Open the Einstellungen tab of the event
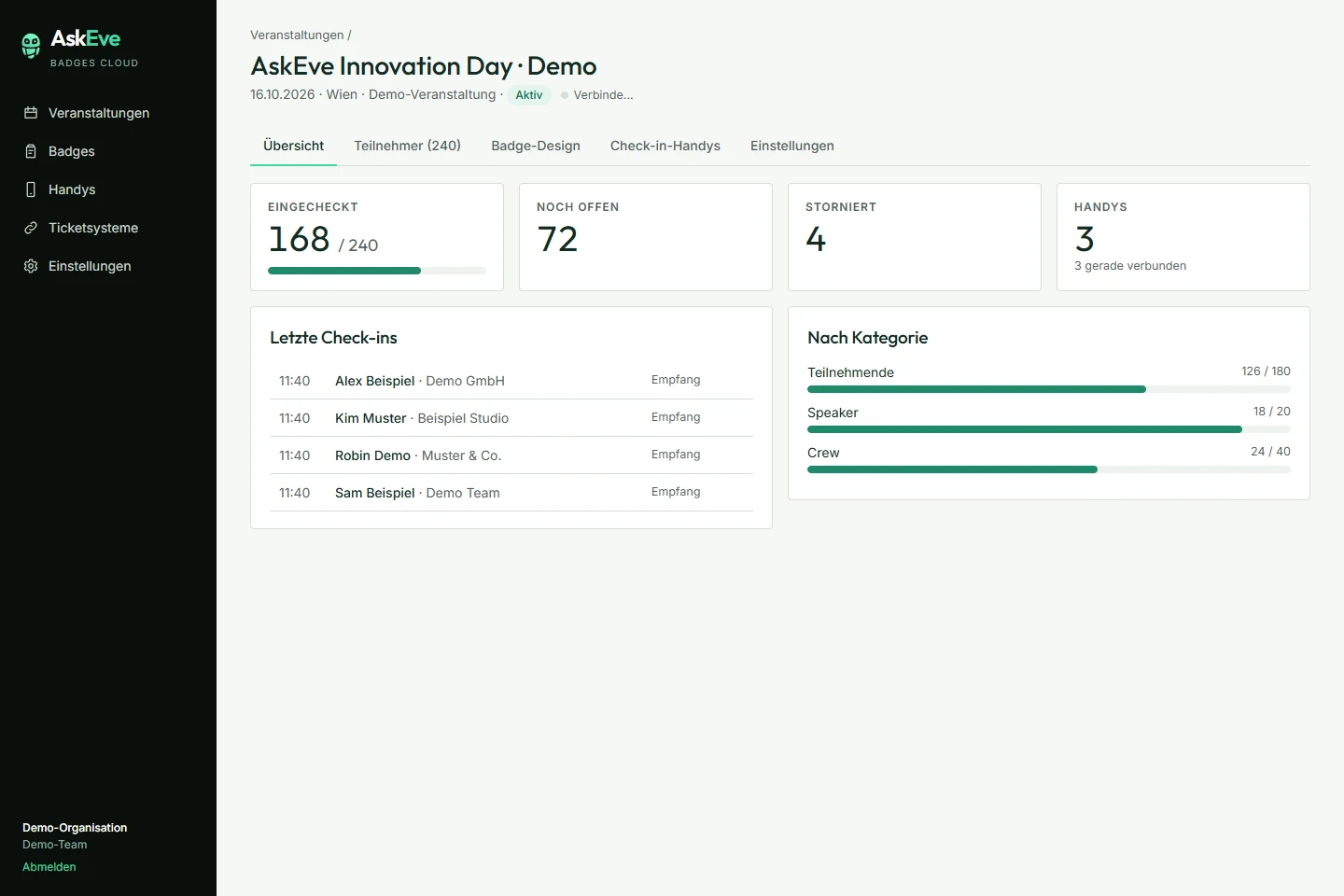Viewport: 1344px width, 896px height. click(x=792, y=146)
